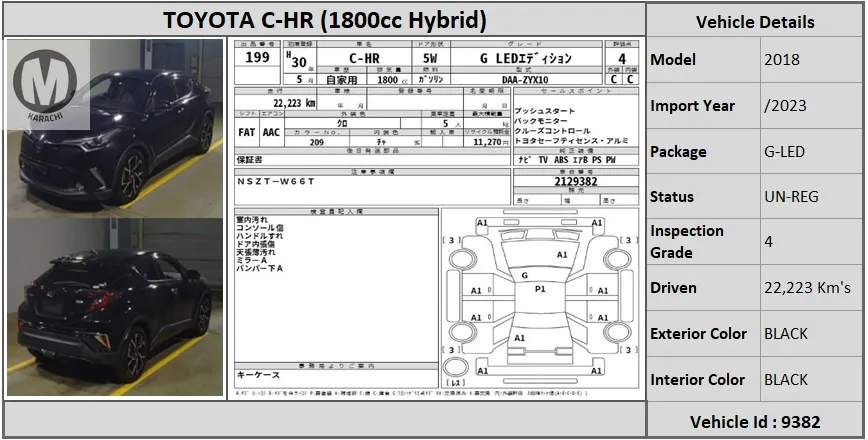Click the 'プッシュスタート' sales point line
Image resolution: width=868 pixels, height=440 pixels.
(545, 112)
